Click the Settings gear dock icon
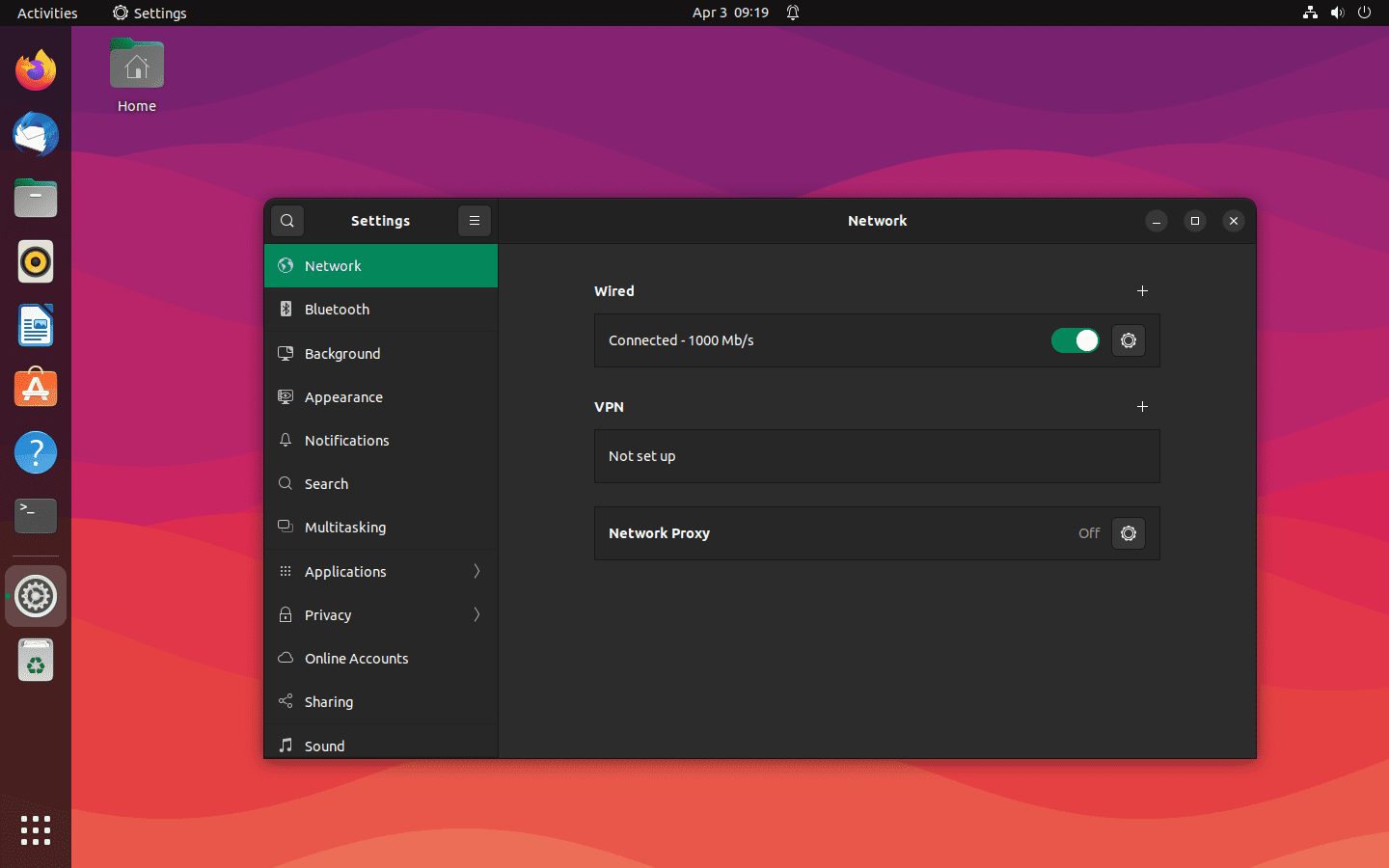Screen dimensions: 1389x868 pyautogui.click(x=36, y=596)
